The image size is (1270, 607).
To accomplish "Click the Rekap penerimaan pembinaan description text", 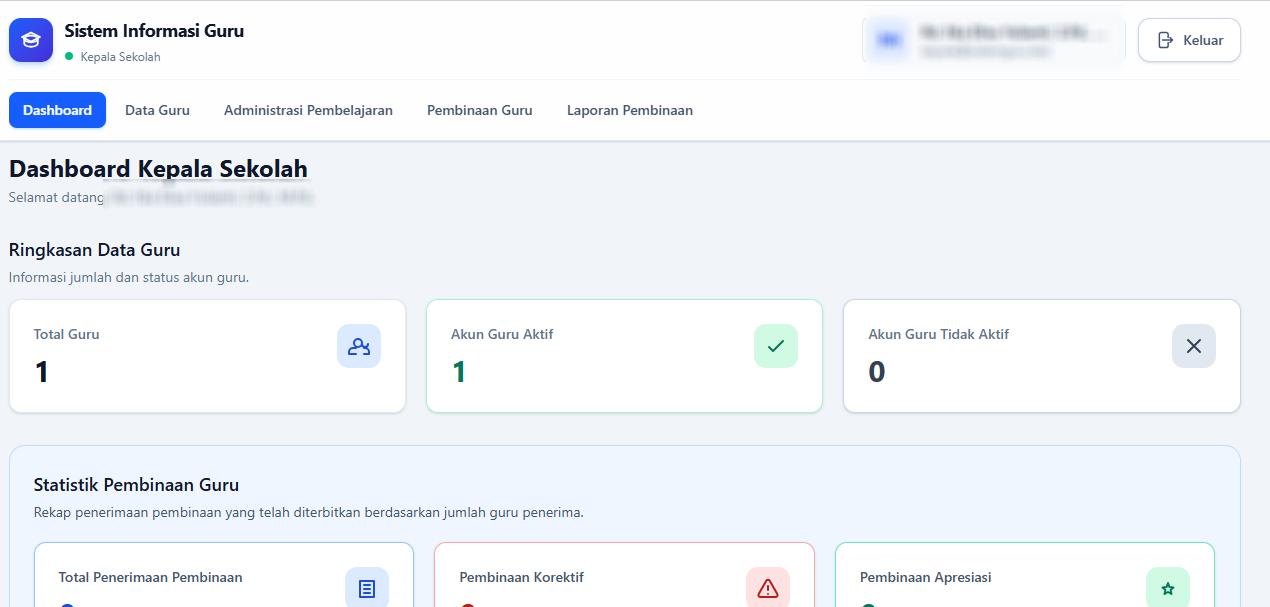I will tap(308, 512).
